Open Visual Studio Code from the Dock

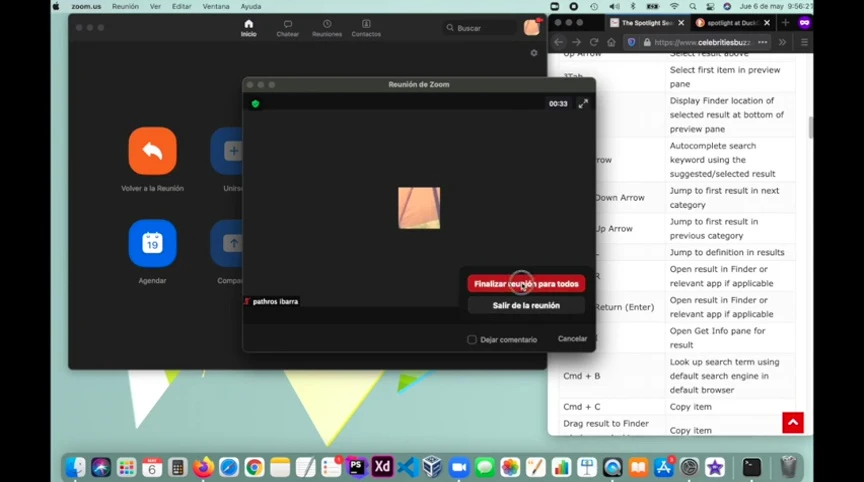pos(408,468)
